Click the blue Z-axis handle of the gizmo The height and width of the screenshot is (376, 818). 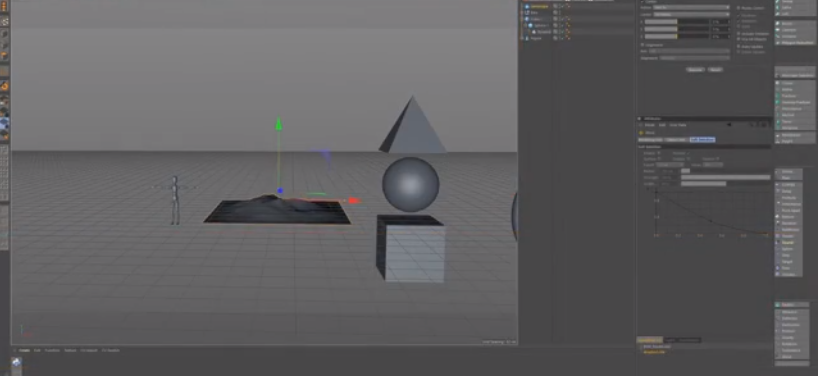280,191
